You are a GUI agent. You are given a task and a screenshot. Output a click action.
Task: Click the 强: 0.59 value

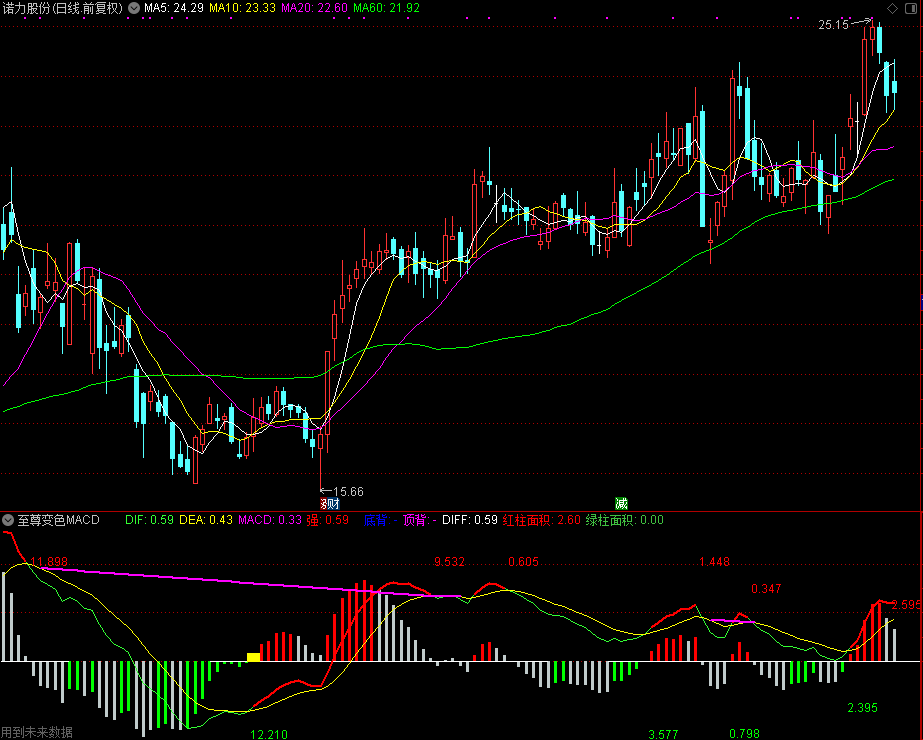(x=328, y=520)
